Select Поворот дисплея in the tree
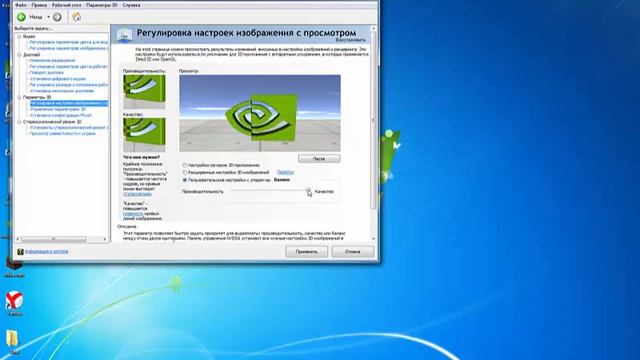640x360 pixels. click(x=46, y=73)
